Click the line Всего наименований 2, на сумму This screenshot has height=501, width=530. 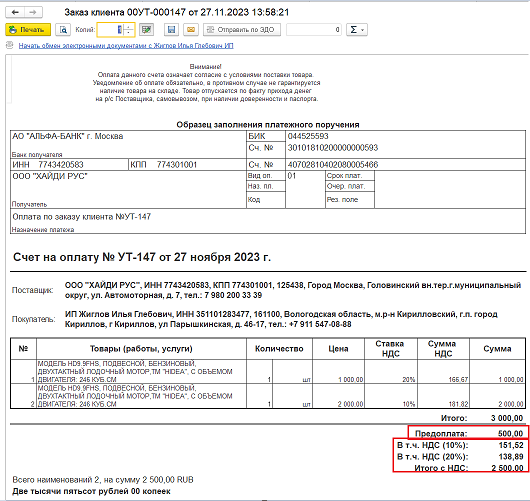pyautogui.click(x=103, y=480)
